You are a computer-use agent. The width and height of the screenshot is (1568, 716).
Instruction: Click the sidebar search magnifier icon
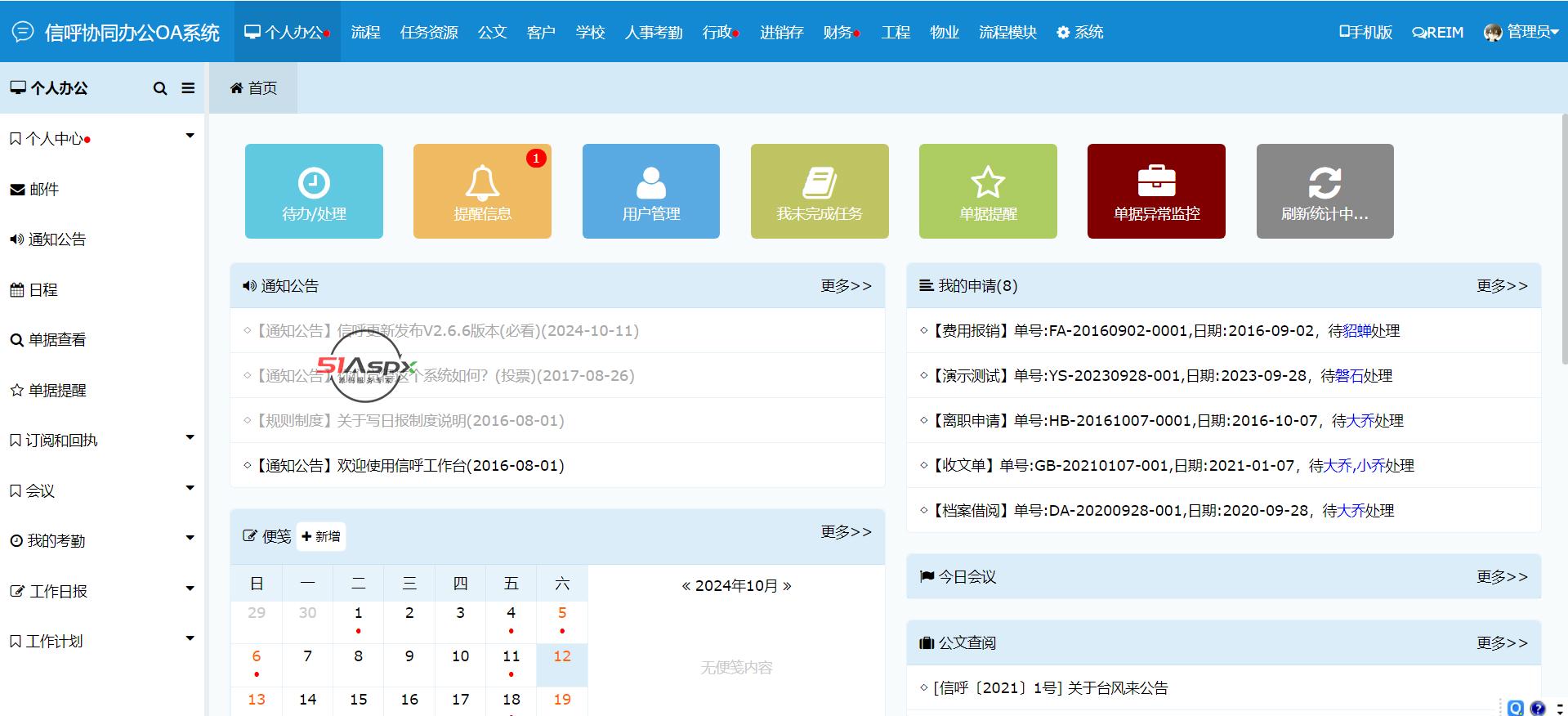click(x=160, y=88)
